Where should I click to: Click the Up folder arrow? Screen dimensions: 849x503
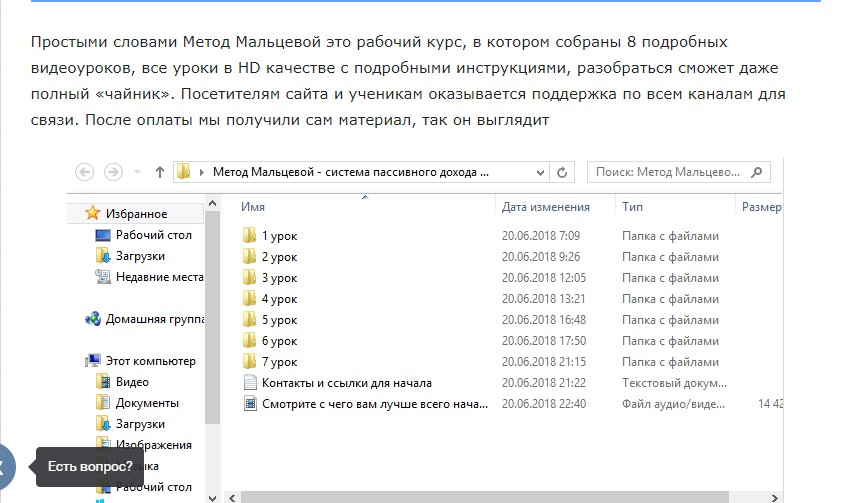coord(159,172)
